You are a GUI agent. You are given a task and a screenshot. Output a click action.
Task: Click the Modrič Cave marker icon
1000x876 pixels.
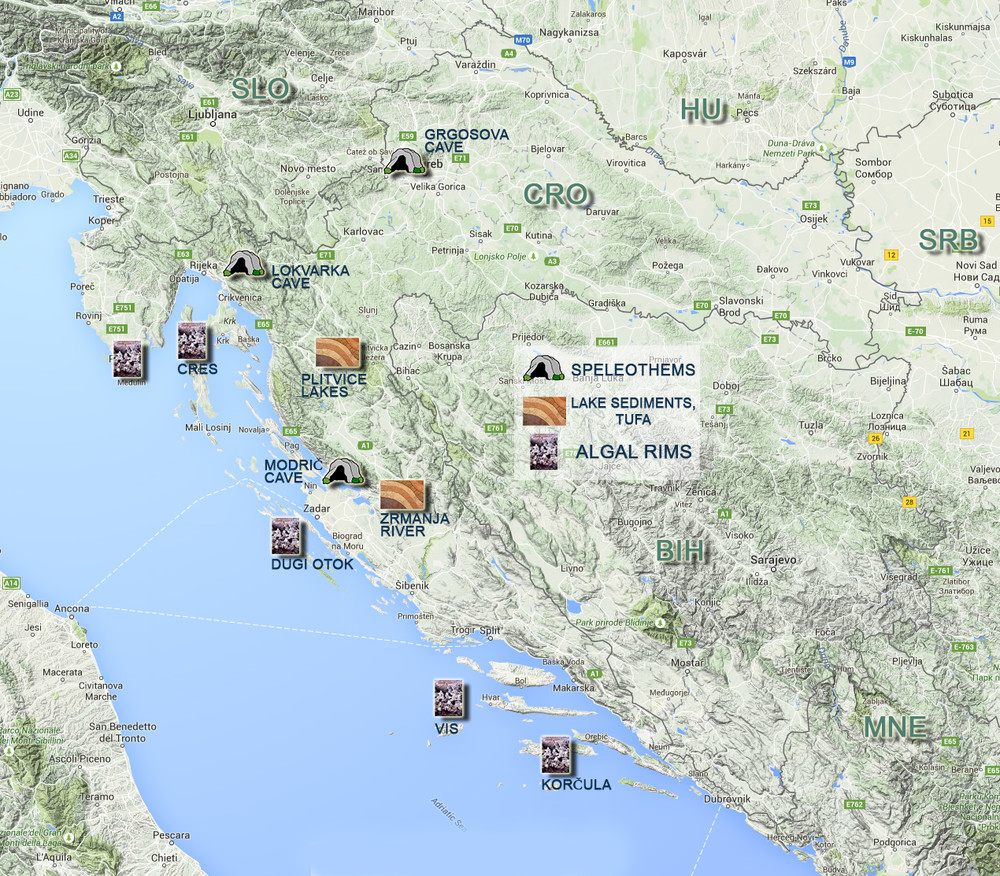[x=342, y=471]
